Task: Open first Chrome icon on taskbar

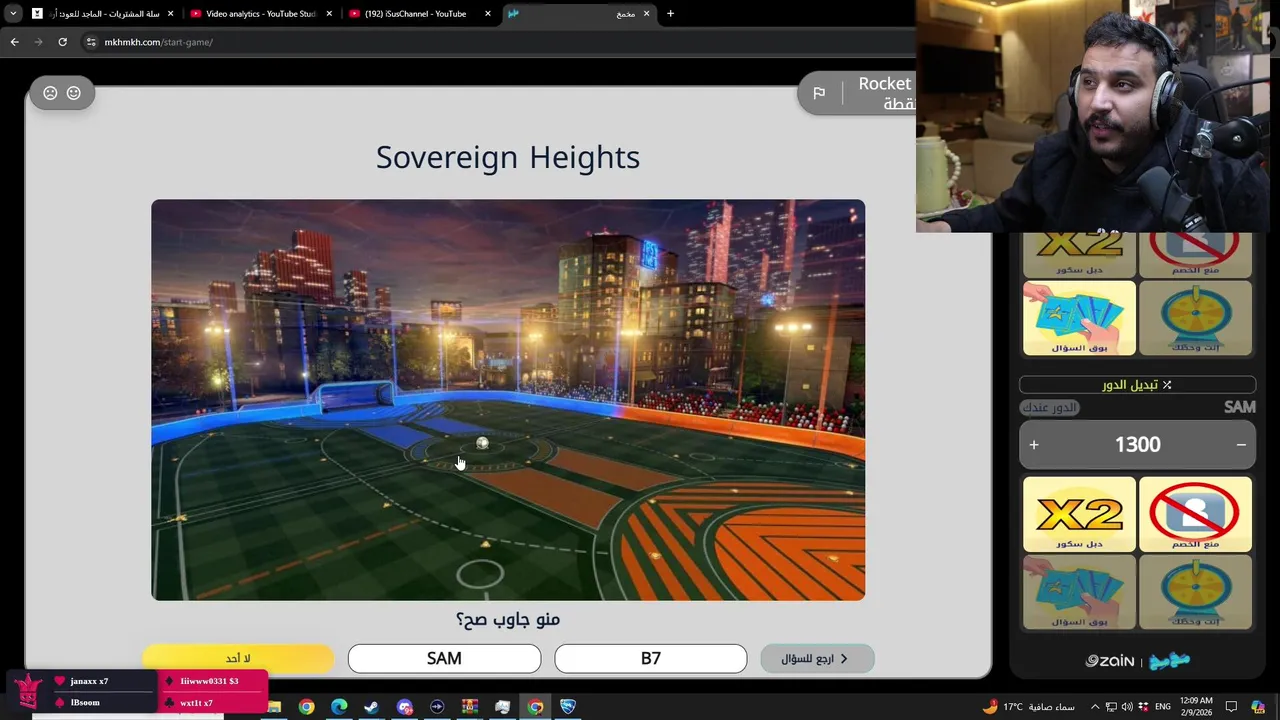Action: 306,707
